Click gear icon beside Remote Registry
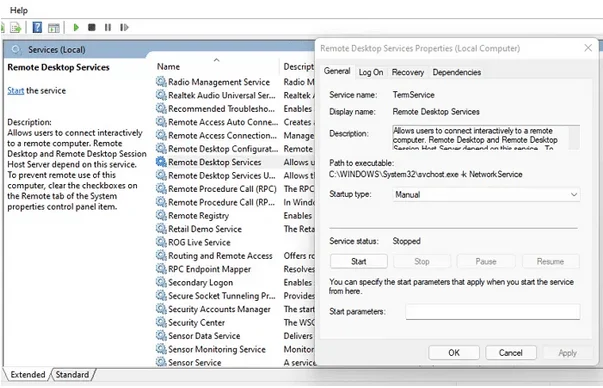This screenshot has height=388, width=603. tap(161, 215)
